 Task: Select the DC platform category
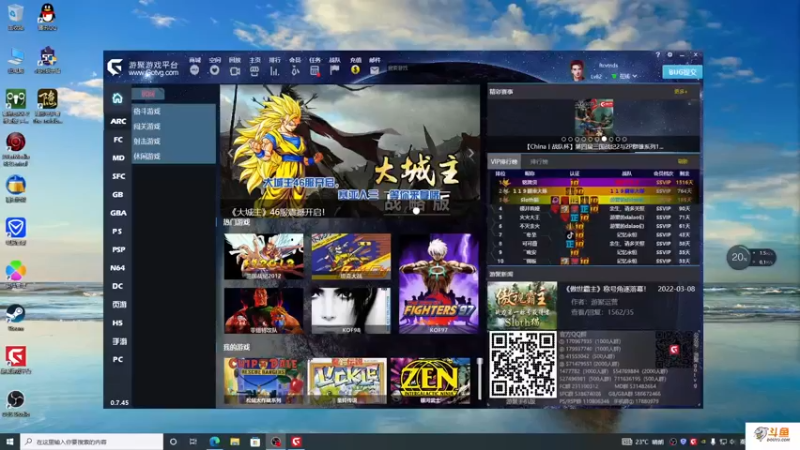(x=118, y=286)
